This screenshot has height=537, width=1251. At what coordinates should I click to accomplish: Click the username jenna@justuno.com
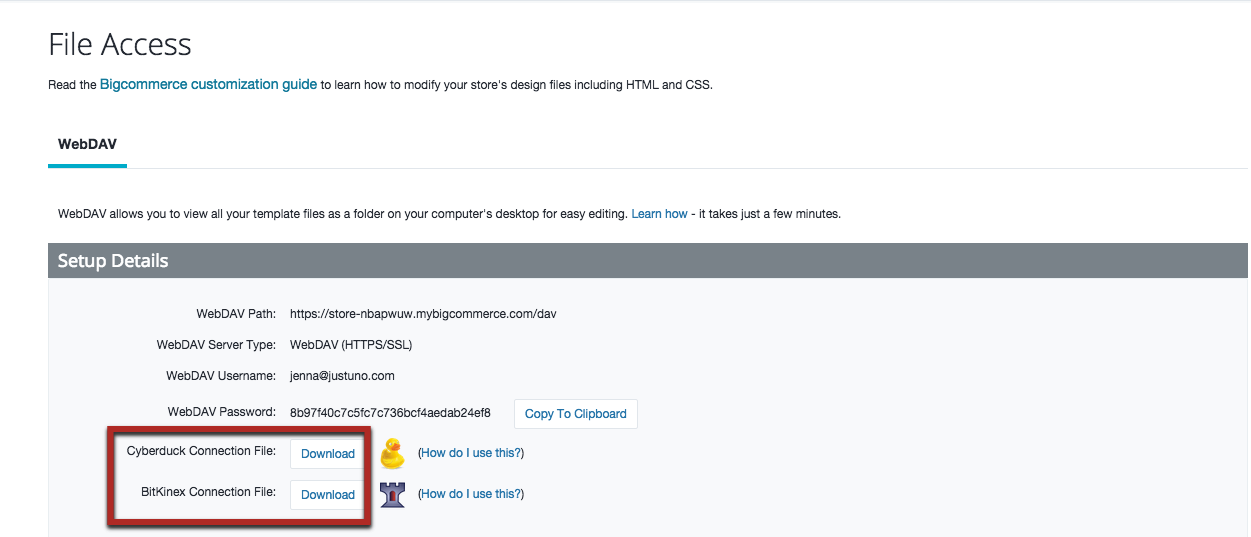(x=342, y=376)
